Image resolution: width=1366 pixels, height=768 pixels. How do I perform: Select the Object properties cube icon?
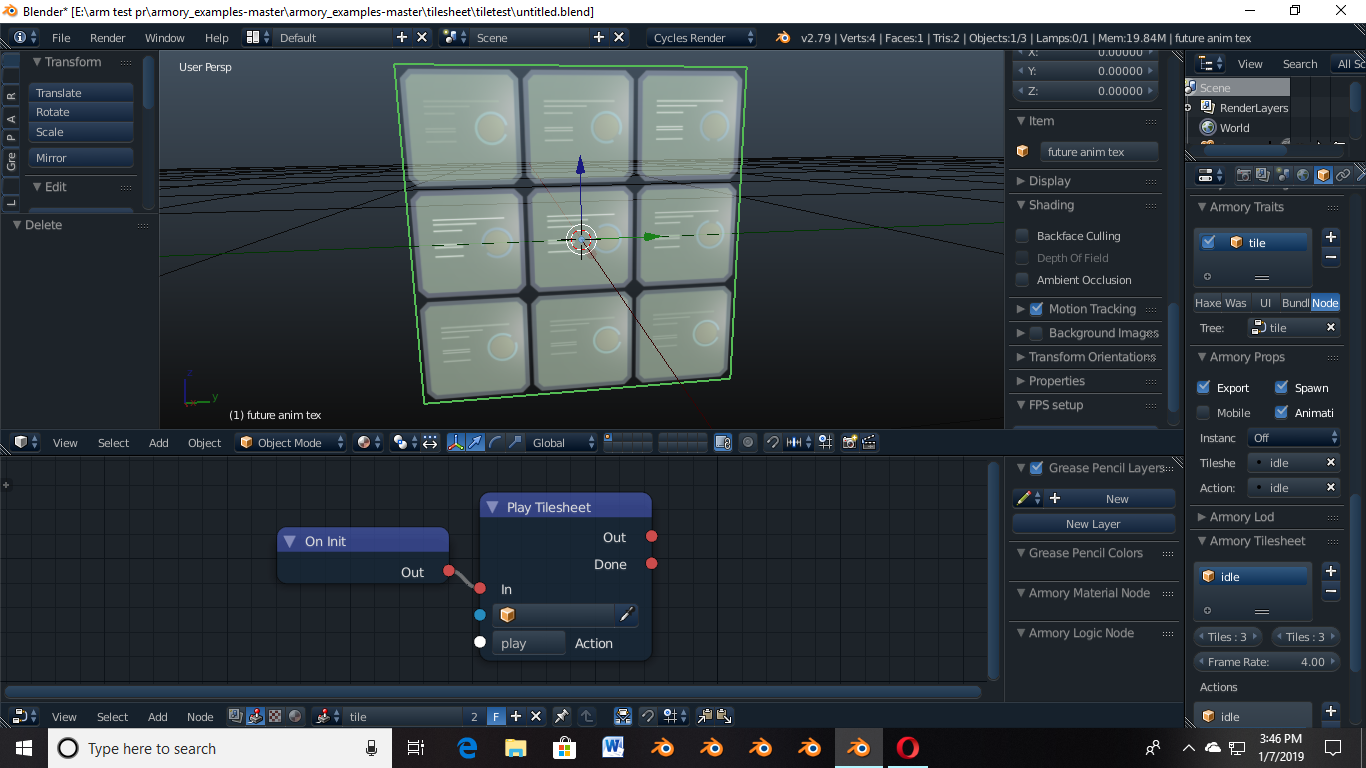pyautogui.click(x=1322, y=174)
